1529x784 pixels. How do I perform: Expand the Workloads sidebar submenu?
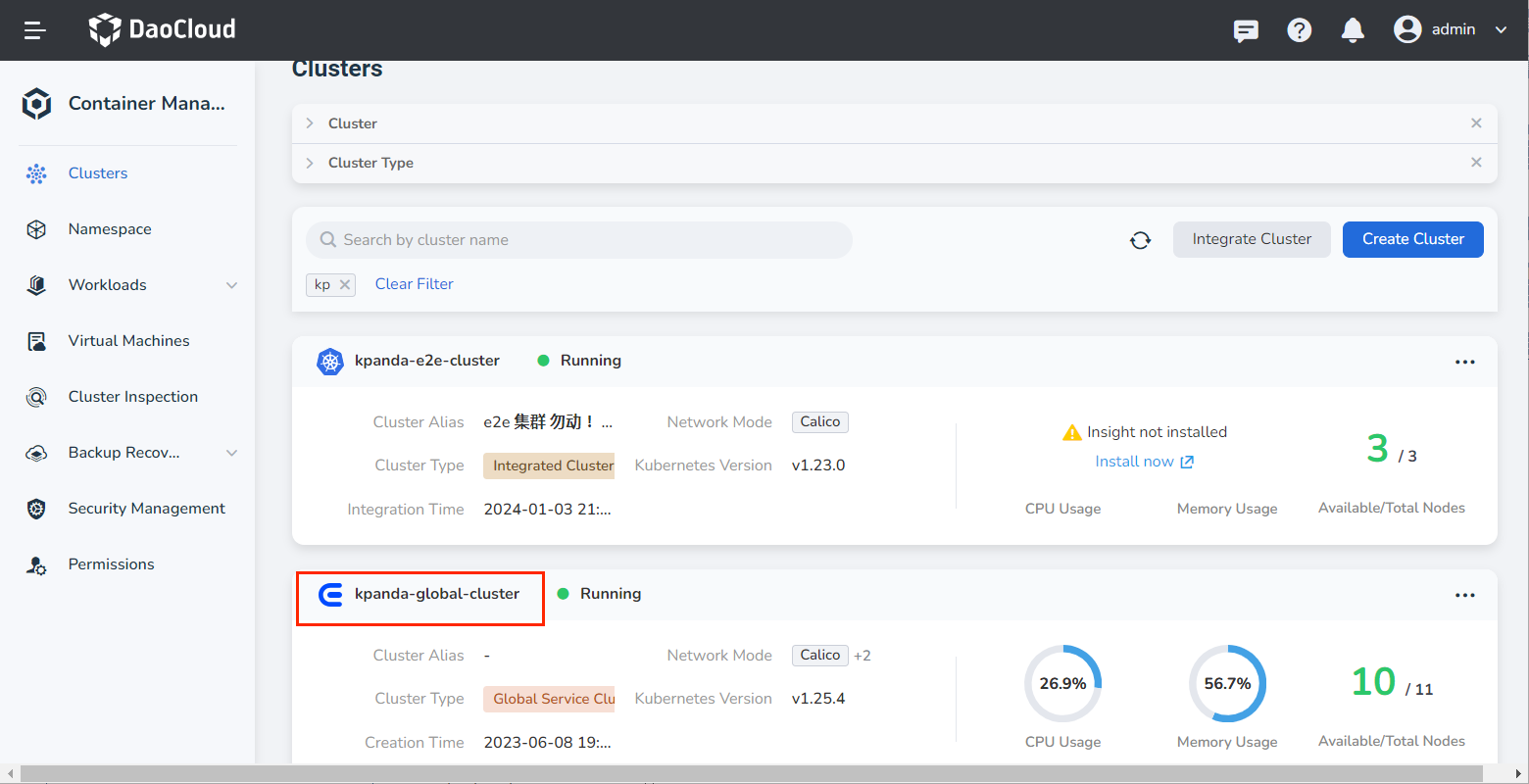232,285
